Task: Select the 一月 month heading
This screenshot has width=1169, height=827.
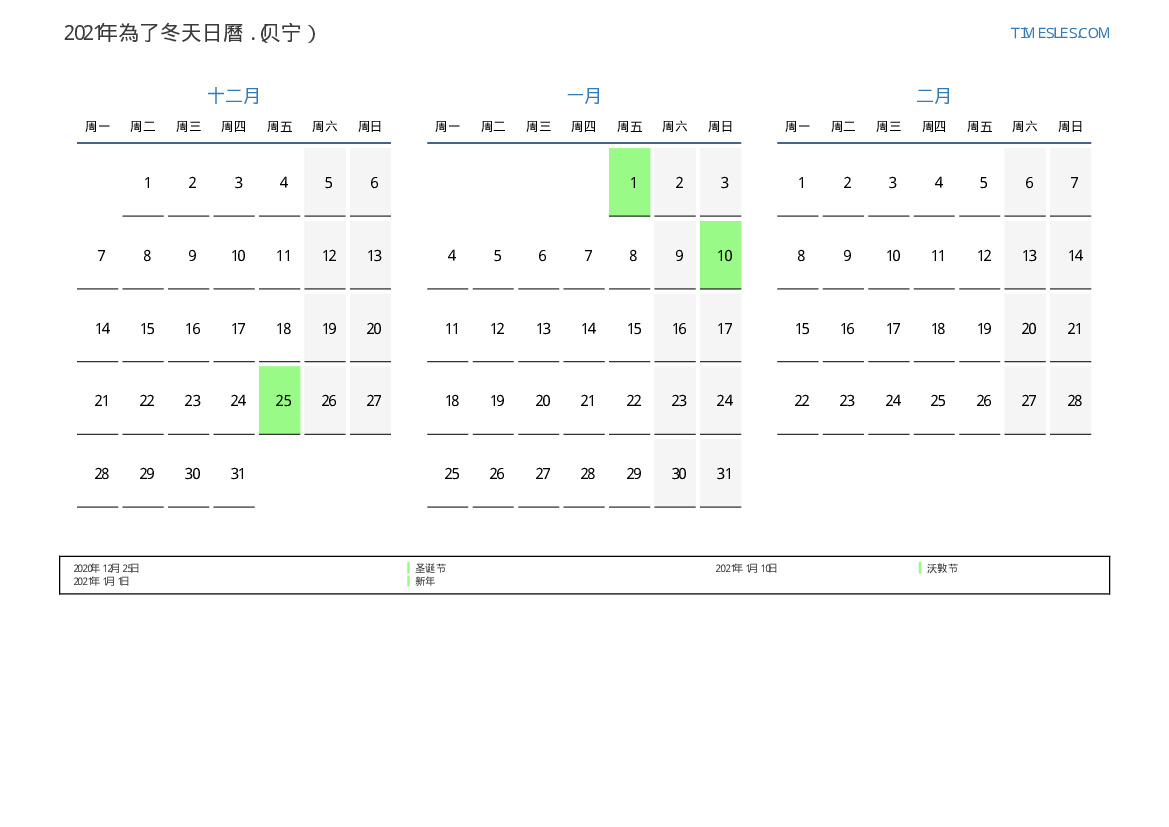Action: click(x=584, y=96)
